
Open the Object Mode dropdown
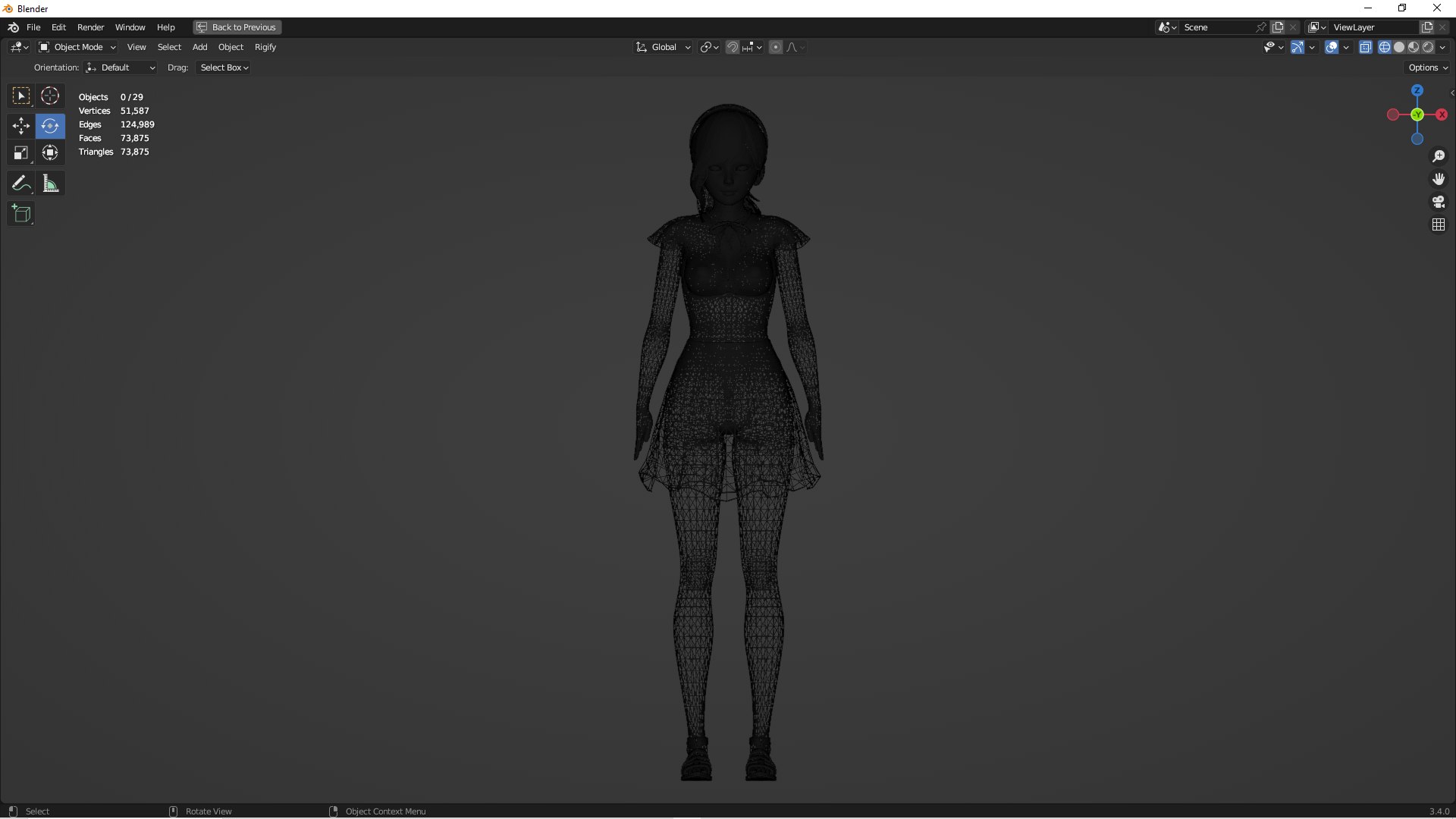pos(77,47)
